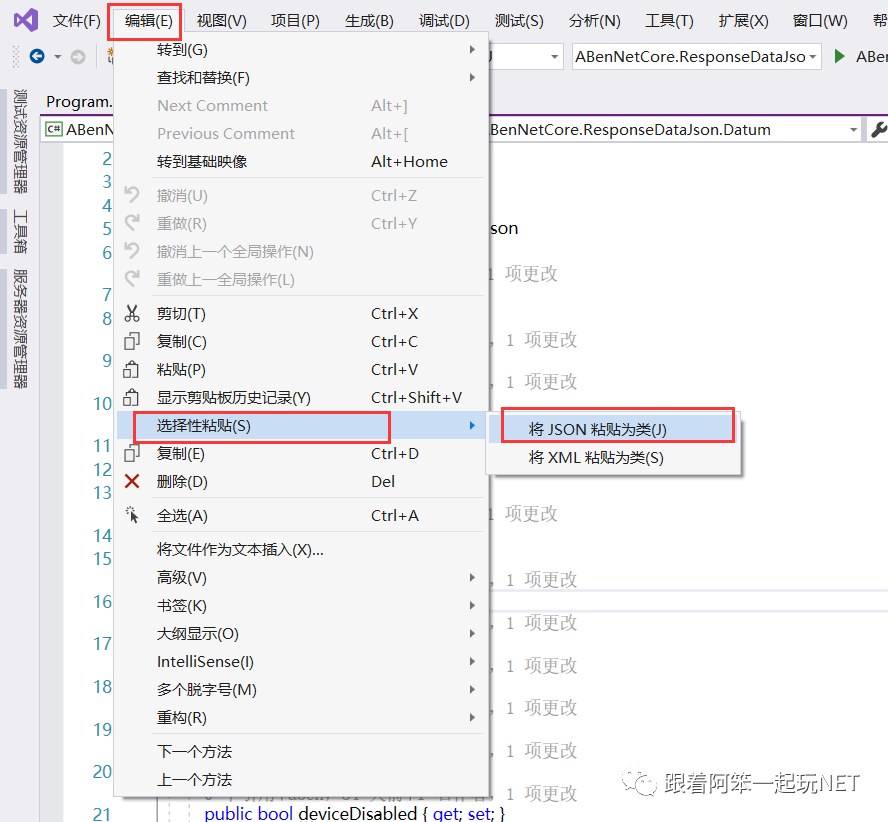Viewport: 888px width, 822px height.
Task: Open the 扩展(X) menu
Action: point(743,21)
